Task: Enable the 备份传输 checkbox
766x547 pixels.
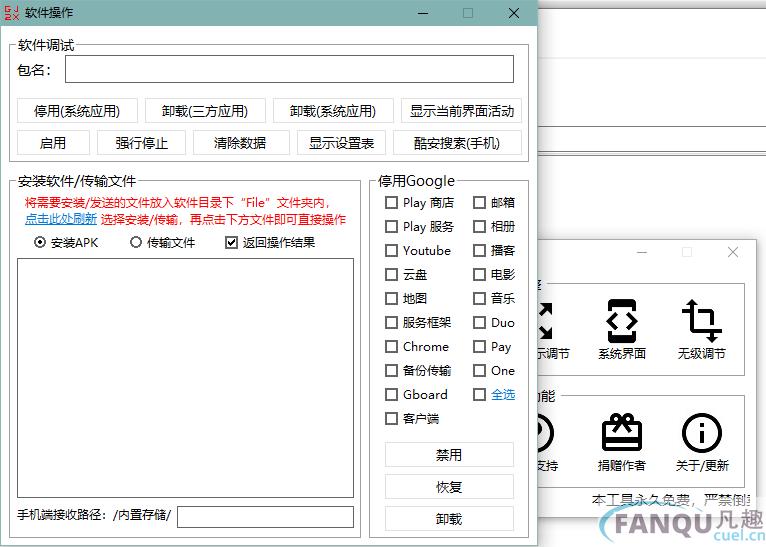Action: [391, 370]
